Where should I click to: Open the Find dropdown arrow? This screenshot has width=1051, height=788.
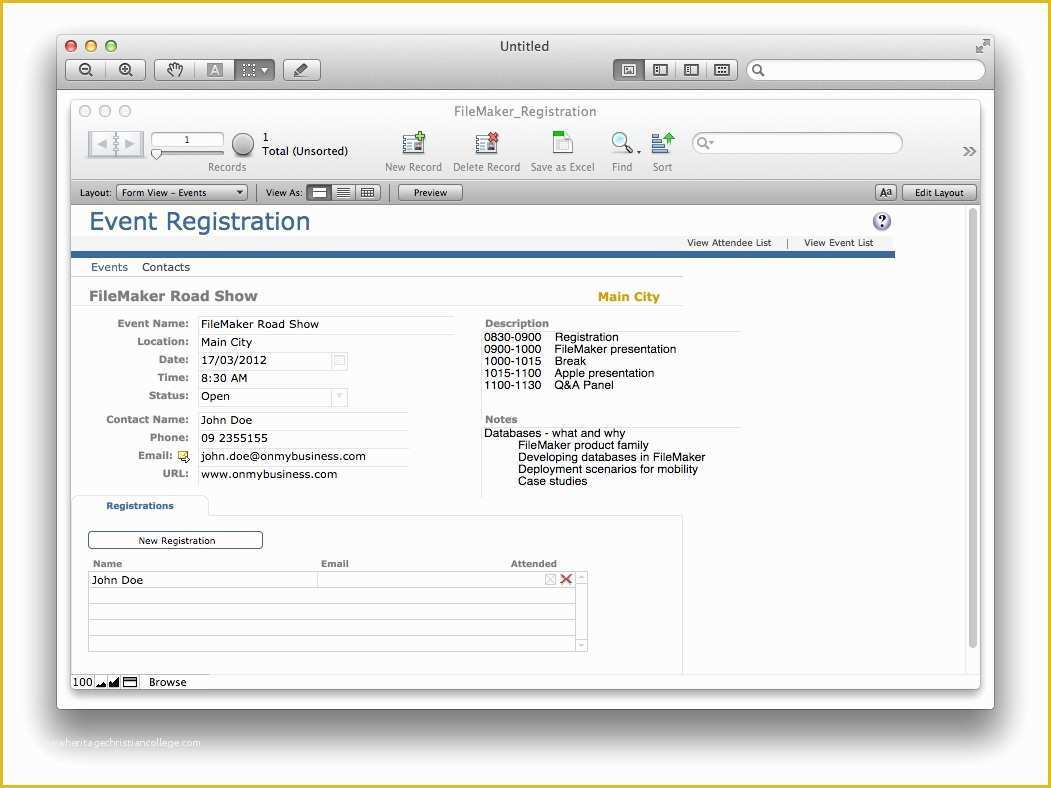coord(639,153)
